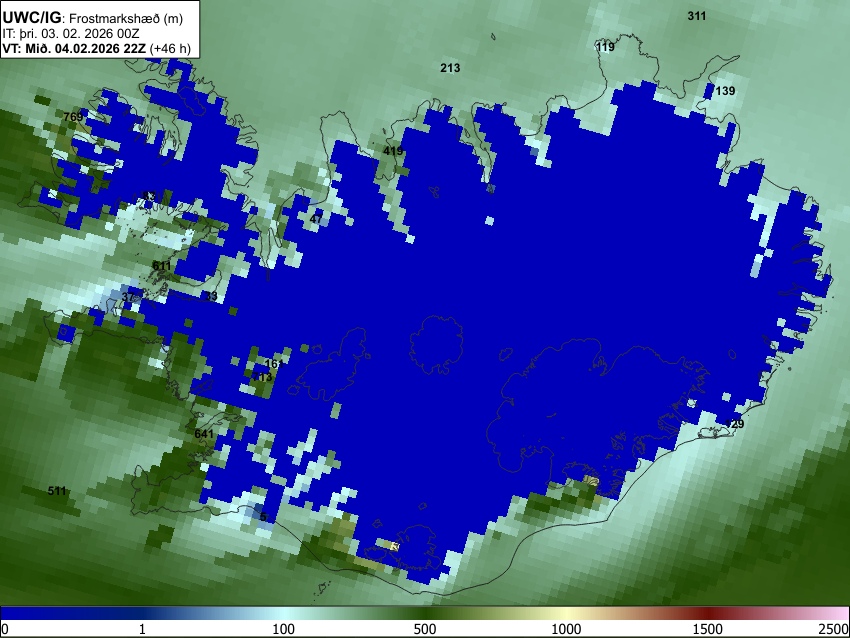Click the color scale label 1
The width and height of the screenshot is (850, 638).
tap(142, 629)
